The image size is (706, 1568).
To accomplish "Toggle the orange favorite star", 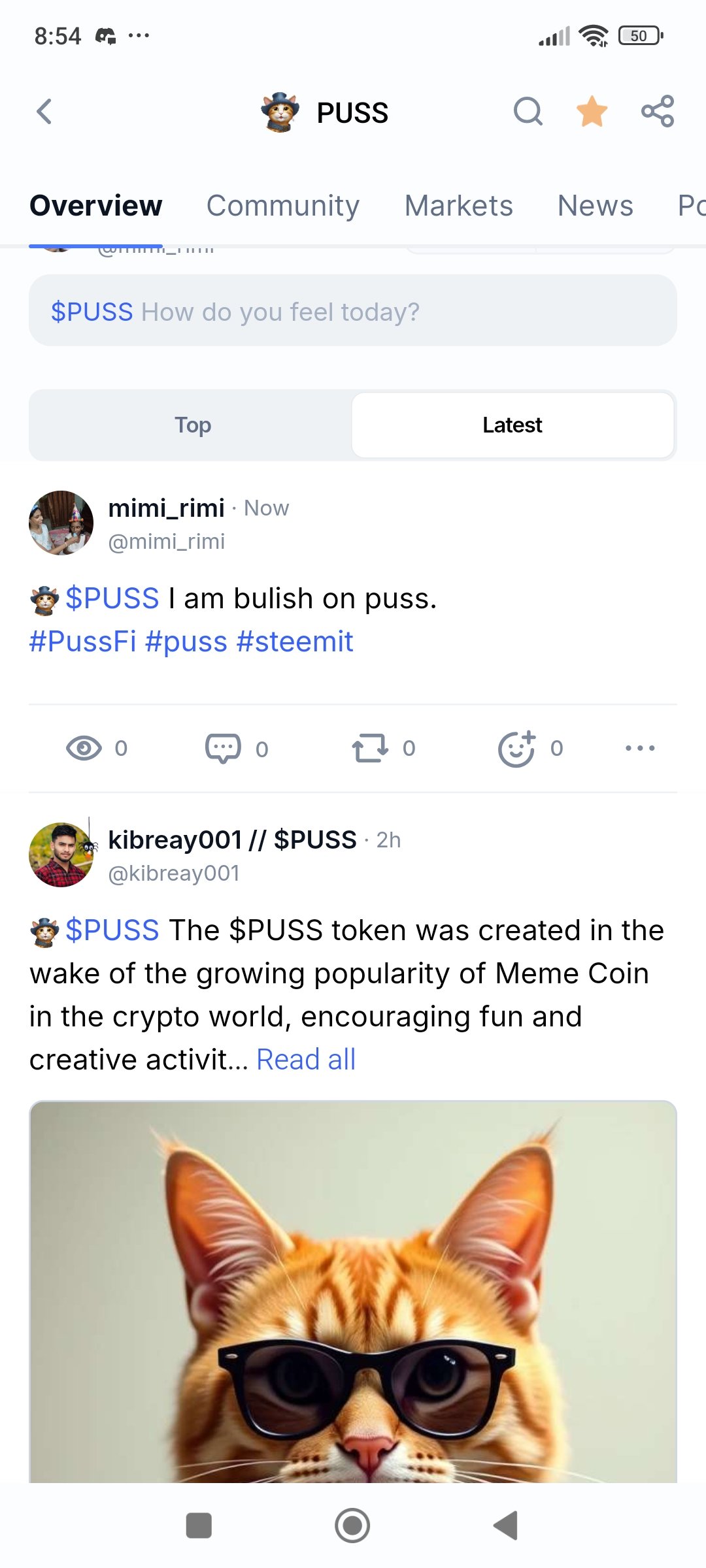I will [x=592, y=111].
